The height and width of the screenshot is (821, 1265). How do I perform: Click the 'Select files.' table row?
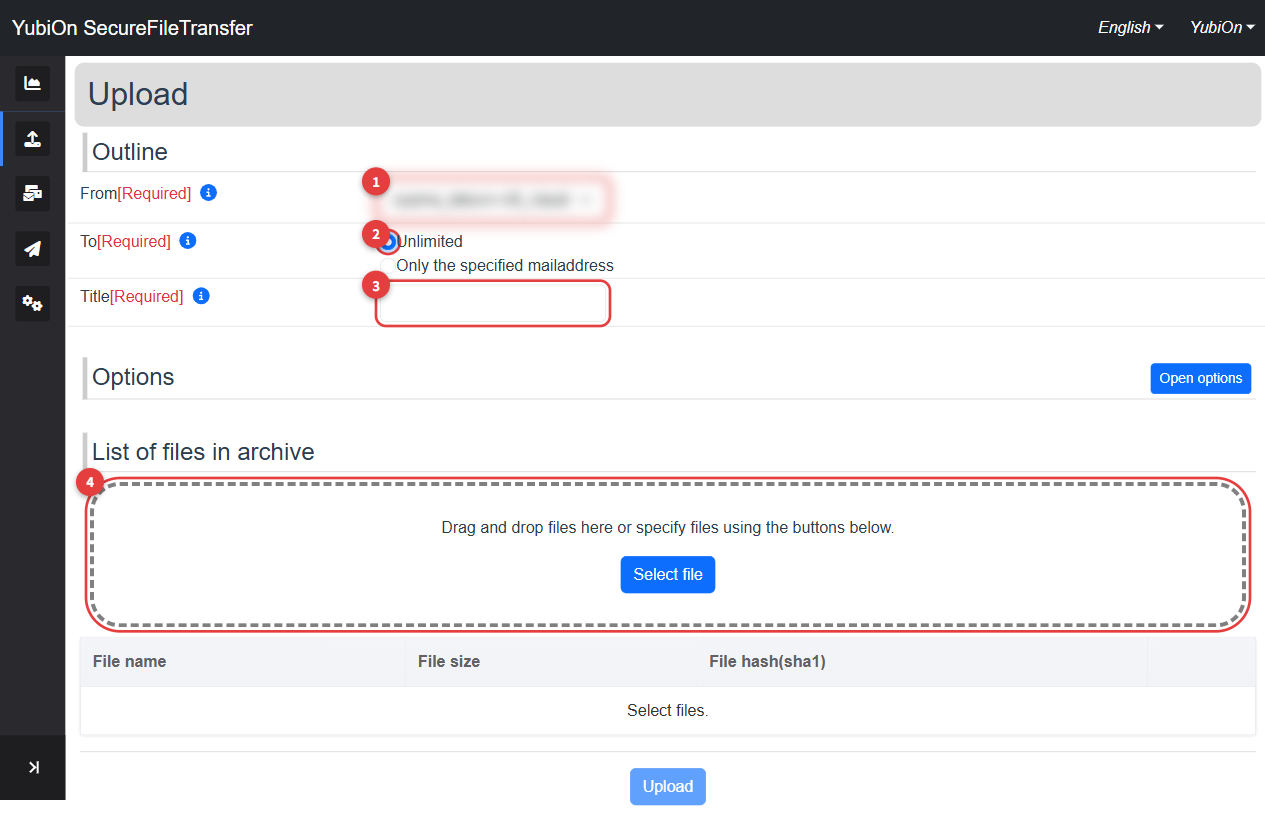click(x=668, y=710)
